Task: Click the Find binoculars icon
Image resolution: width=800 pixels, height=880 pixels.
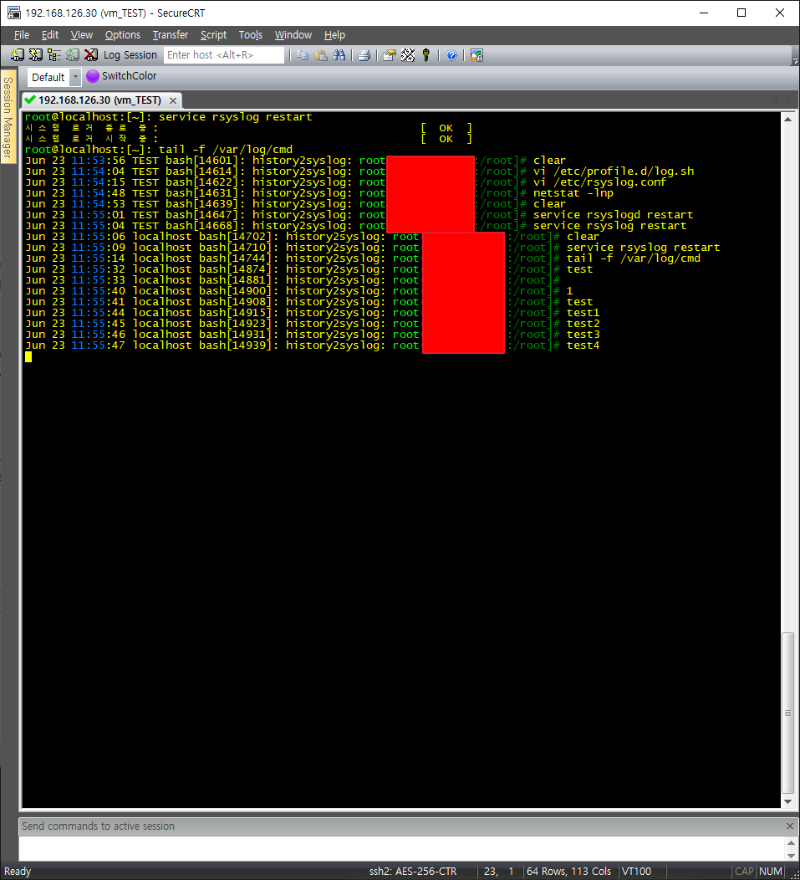Action: 339,55
